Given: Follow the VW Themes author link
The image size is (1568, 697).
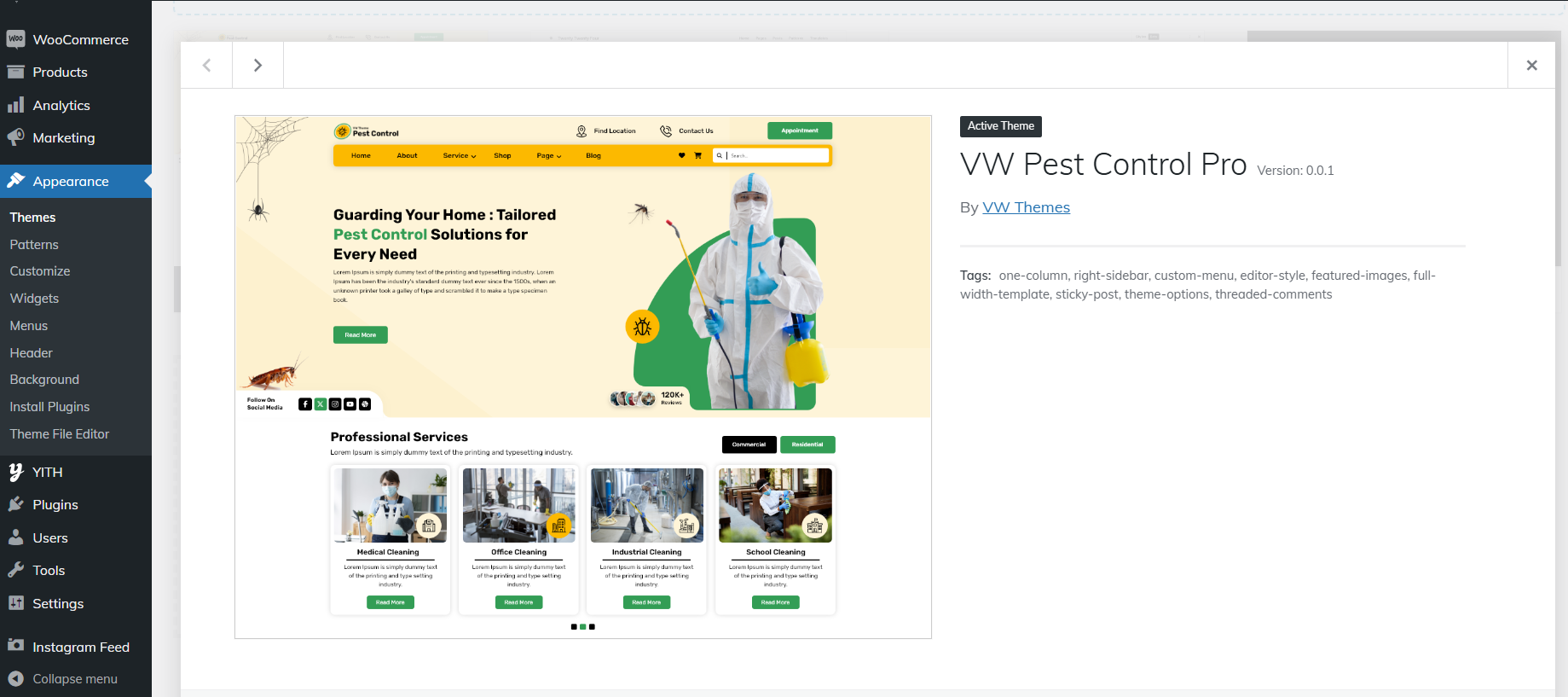Looking at the screenshot, I should (1026, 207).
